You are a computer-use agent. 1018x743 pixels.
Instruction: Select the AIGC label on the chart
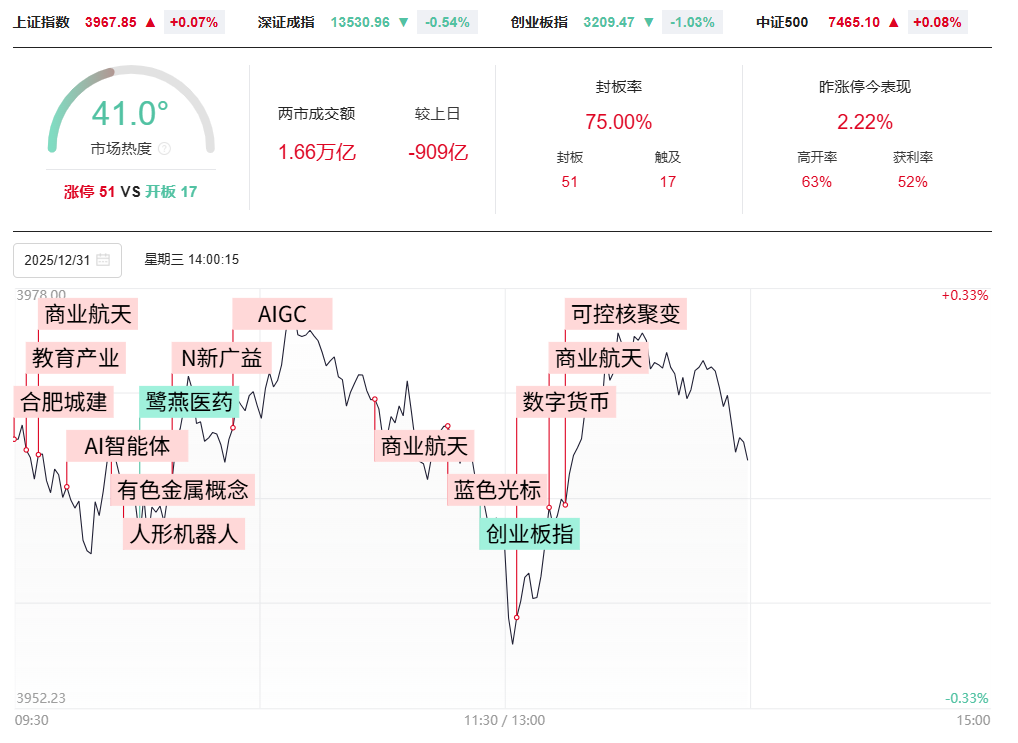pos(282,314)
